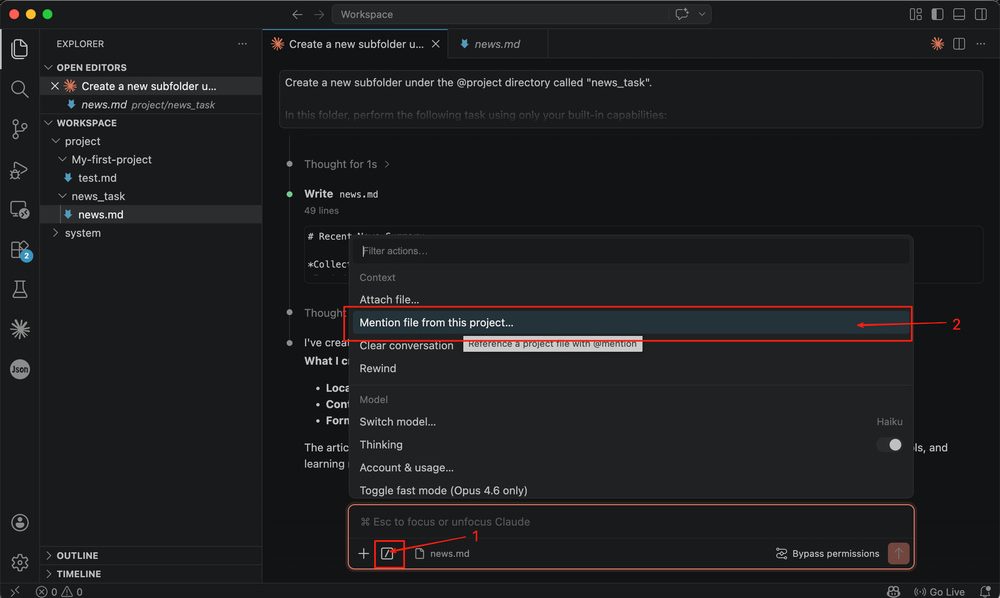
Task: Toggle Bypass permissions mode
Action: (x=827, y=553)
